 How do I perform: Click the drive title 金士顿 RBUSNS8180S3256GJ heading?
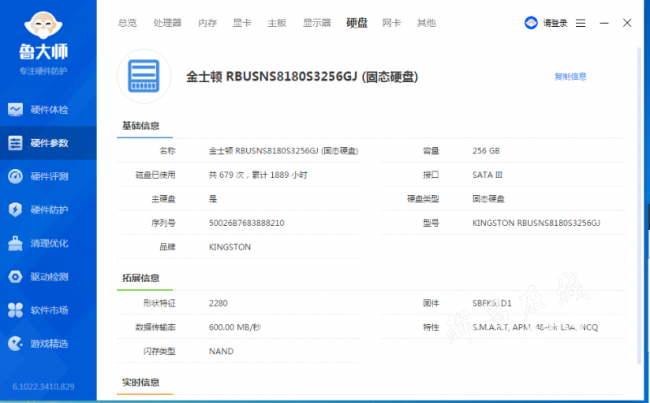click(x=302, y=77)
